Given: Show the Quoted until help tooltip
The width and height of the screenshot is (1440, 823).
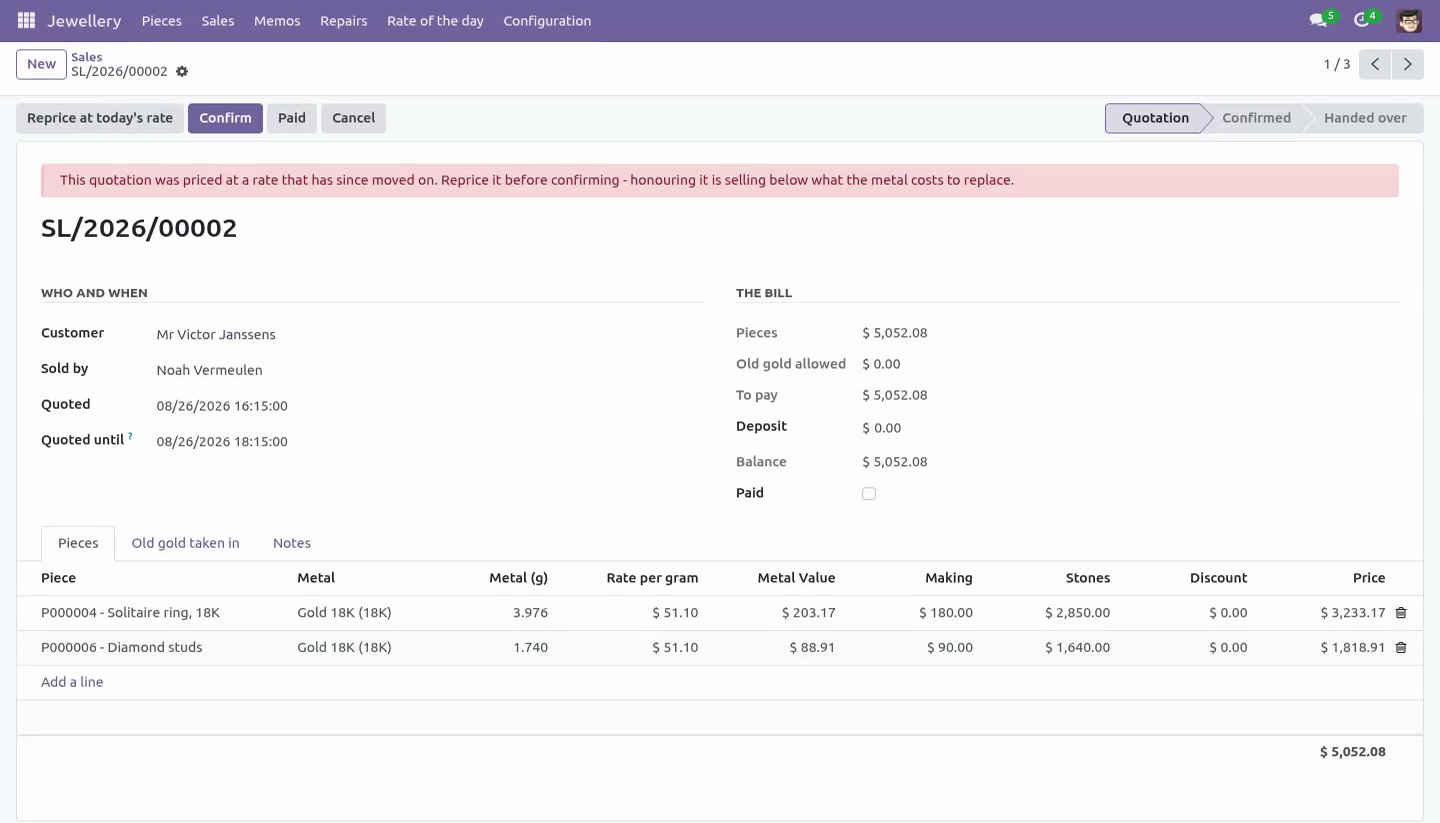Looking at the screenshot, I should 130,437.
